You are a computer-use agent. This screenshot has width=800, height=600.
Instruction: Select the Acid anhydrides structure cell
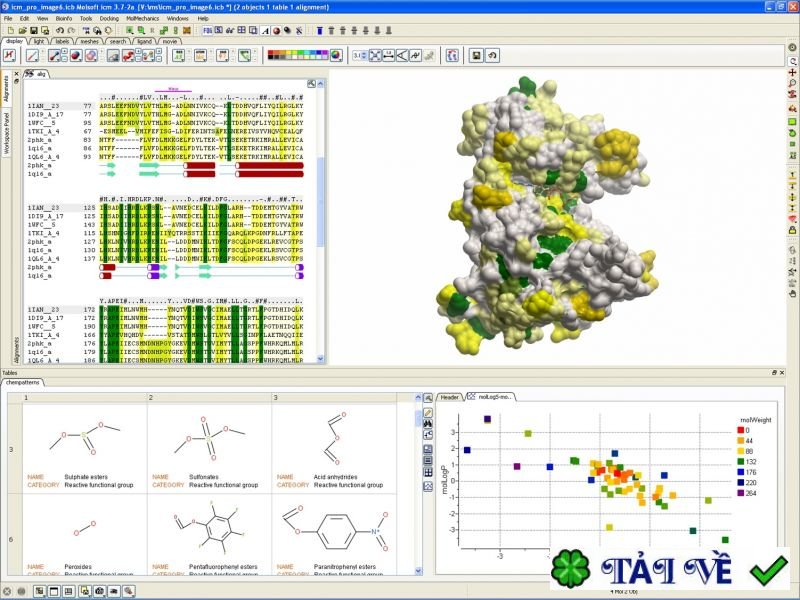click(x=334, y=449)
